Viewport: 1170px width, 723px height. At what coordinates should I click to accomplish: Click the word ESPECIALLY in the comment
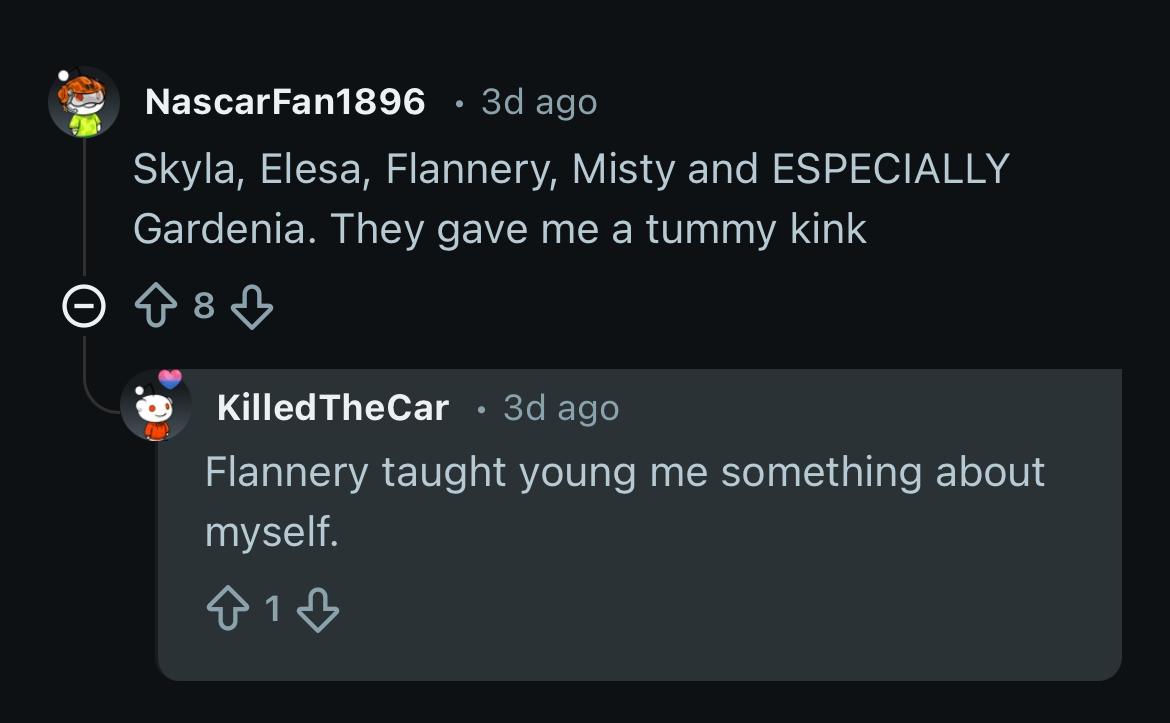[x=890, y=168]
